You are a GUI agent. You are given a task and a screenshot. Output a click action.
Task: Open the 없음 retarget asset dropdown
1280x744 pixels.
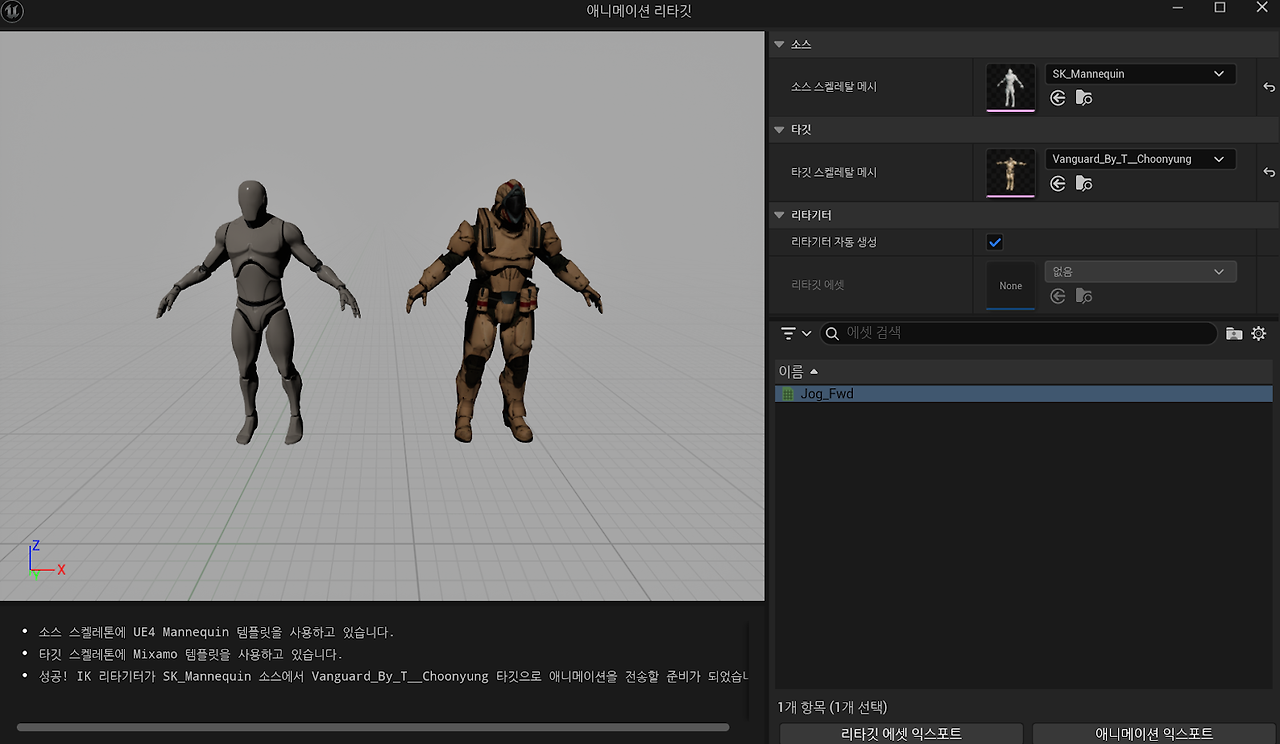point(1140,272)
